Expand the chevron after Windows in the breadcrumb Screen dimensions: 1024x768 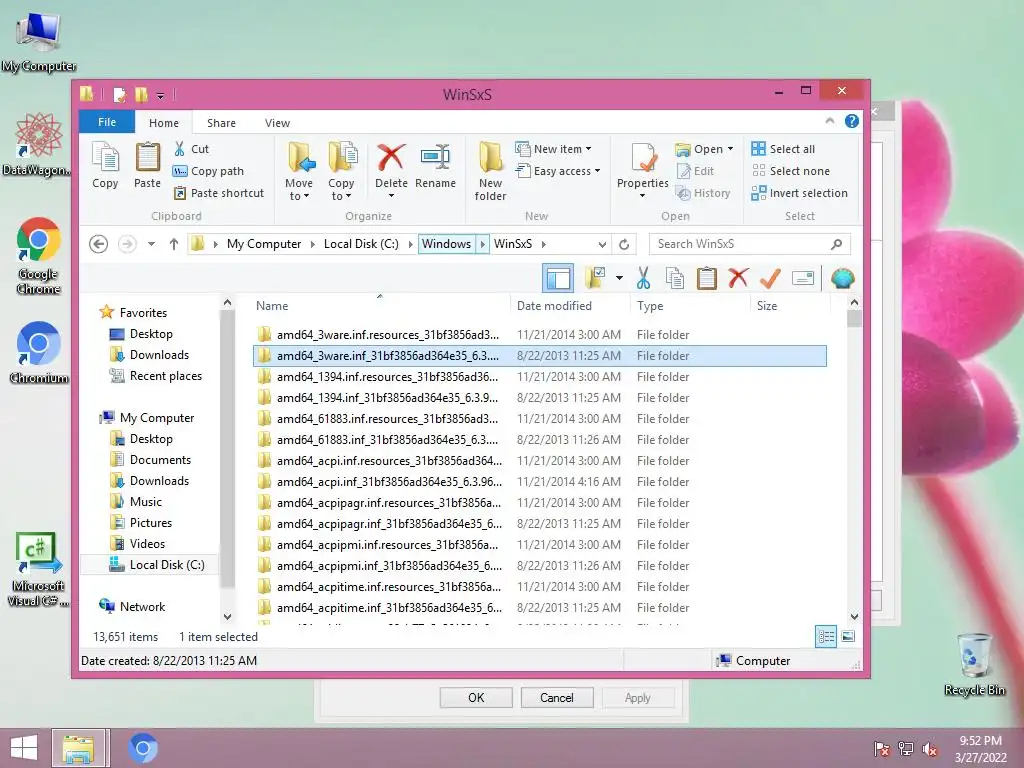(x=483, y=244)
